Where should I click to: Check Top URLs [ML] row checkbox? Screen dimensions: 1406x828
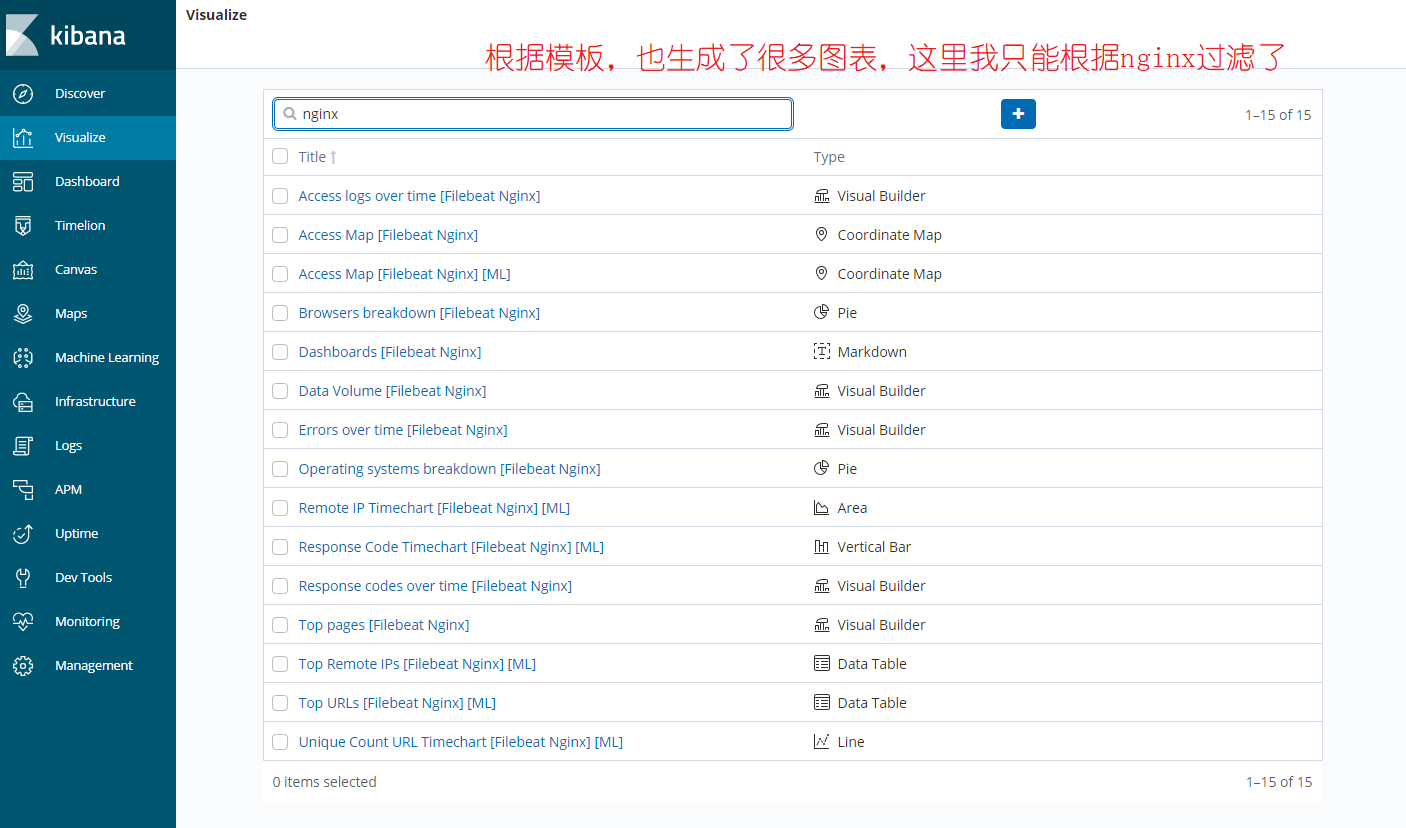click(280, 703)
